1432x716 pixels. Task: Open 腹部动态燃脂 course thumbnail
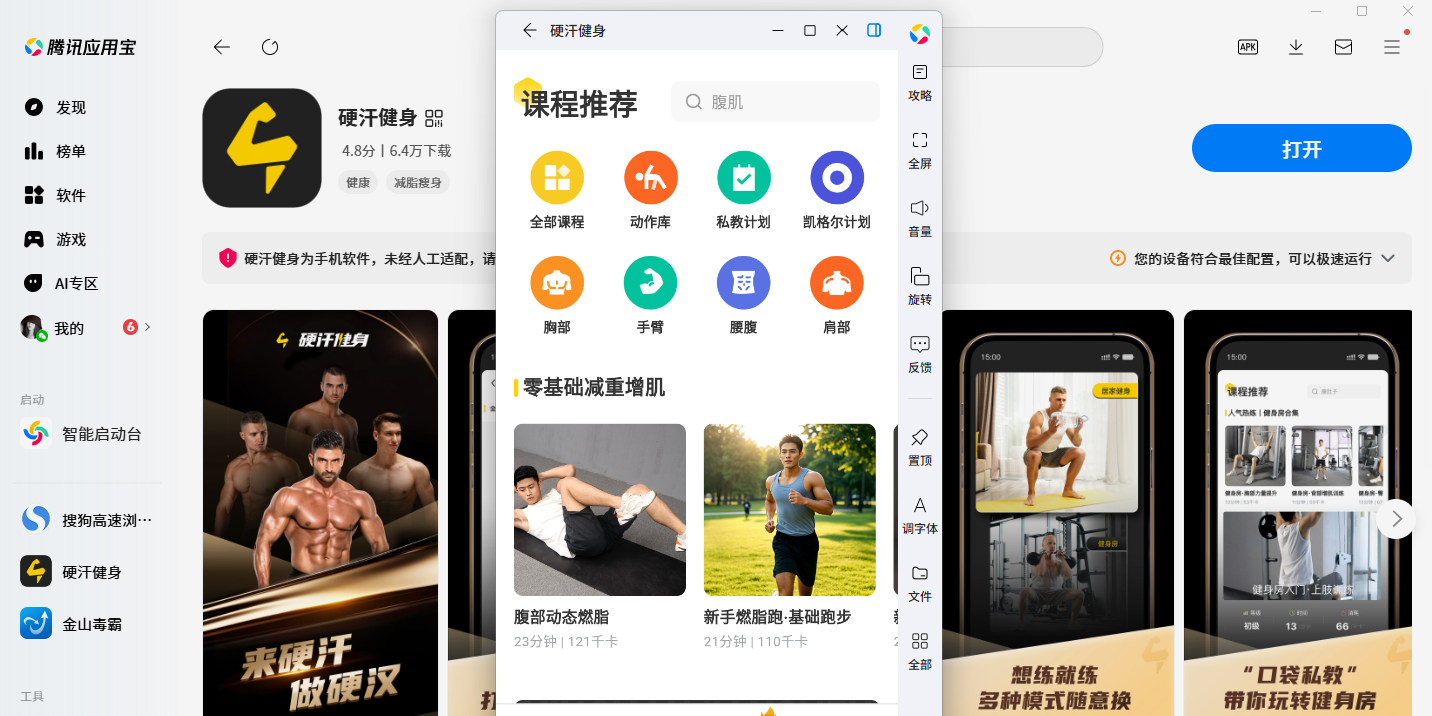(600, 510)
